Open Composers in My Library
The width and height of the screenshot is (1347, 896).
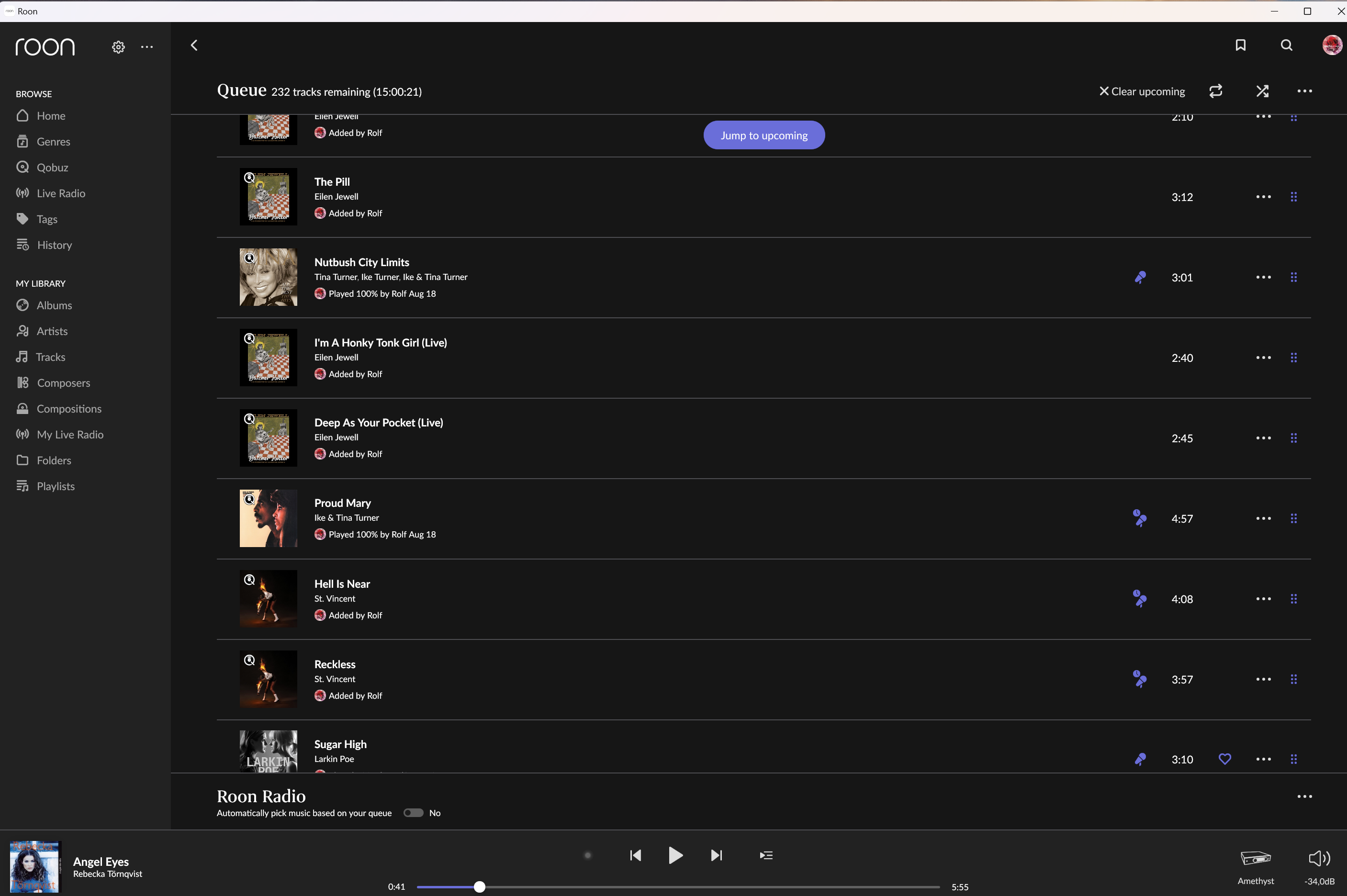[53, 383]
